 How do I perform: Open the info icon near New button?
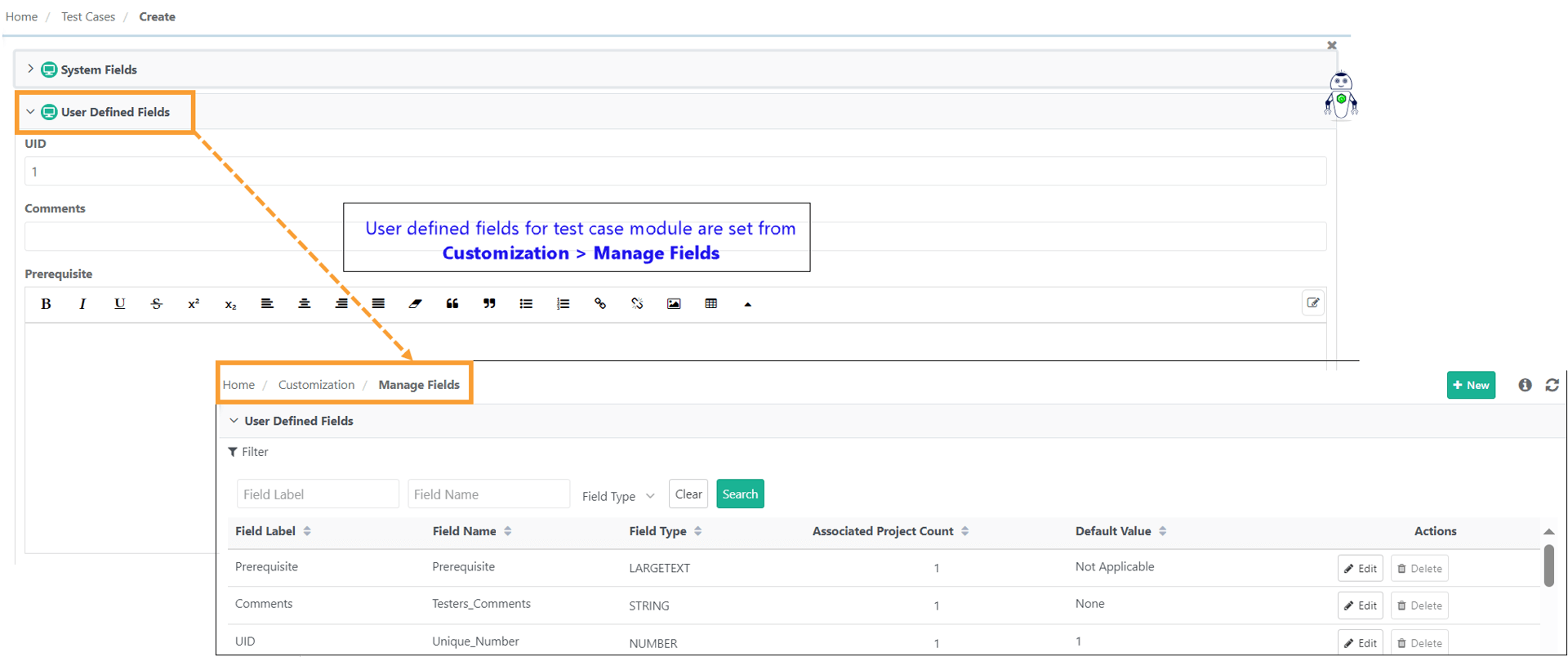coord(1525,385)
